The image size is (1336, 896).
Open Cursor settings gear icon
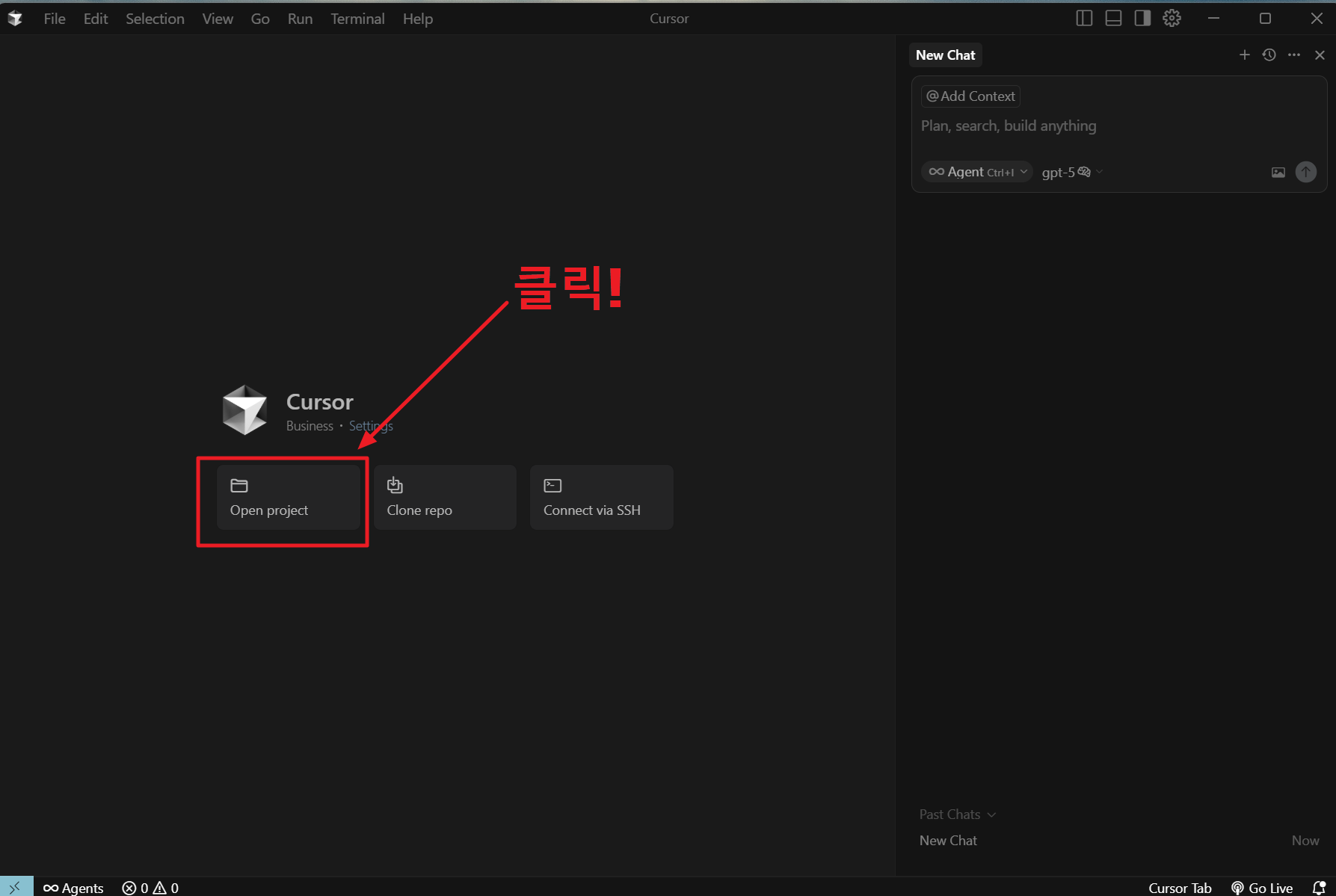tap(1172, 18)
